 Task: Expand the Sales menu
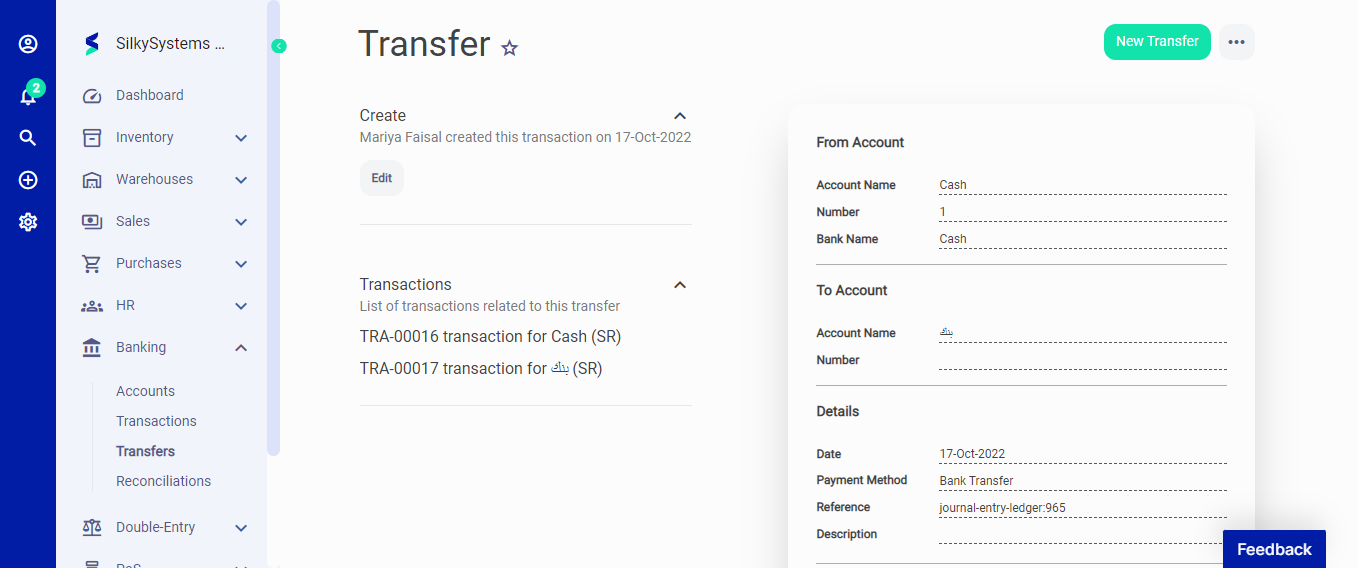coord(241,222)
